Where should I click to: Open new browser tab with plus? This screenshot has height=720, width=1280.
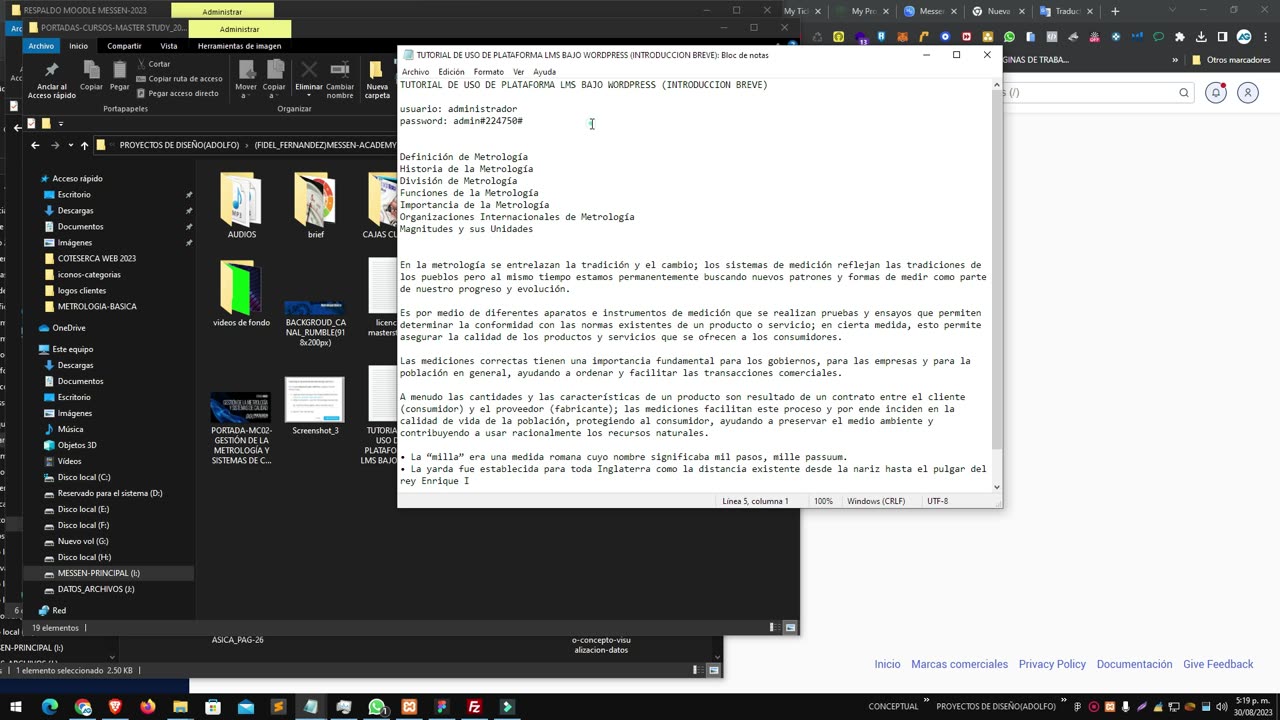1115,11
